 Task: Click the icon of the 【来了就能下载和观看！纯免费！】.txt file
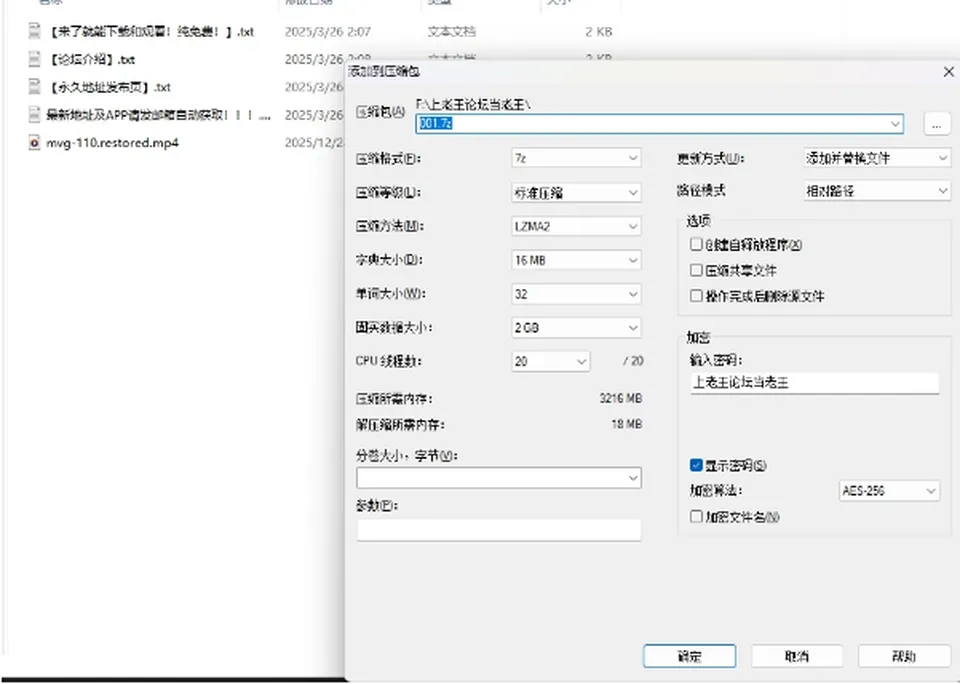point(34,31)
